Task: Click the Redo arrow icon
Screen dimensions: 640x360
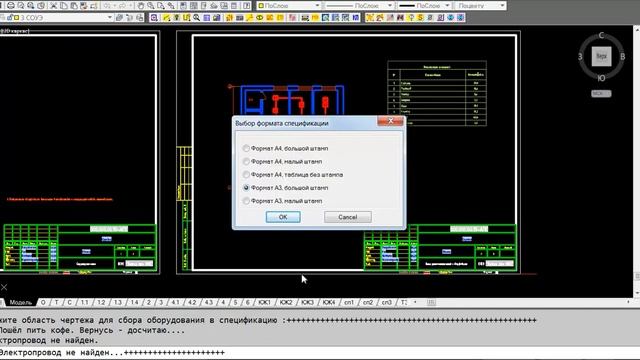Action: [x=122, y=6]
